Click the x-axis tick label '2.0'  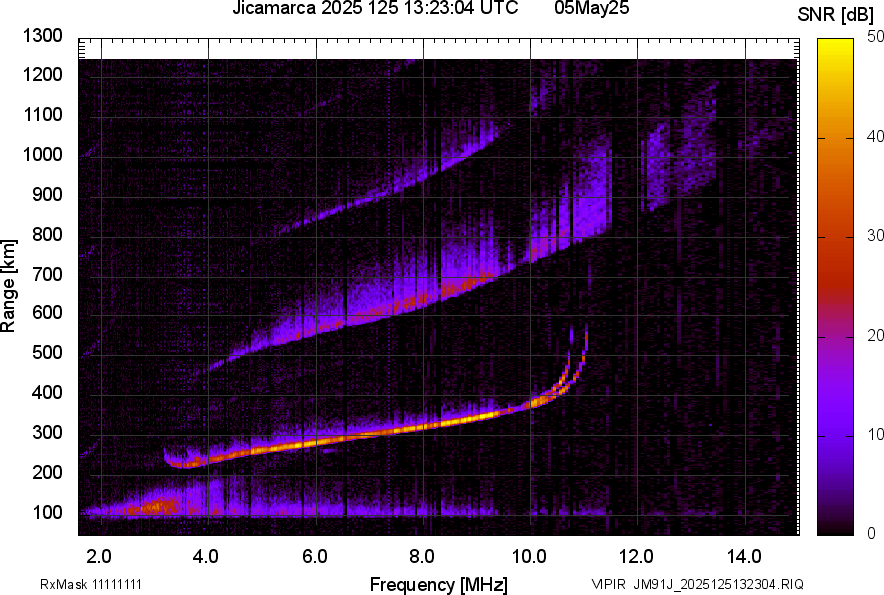click(99, 557)
